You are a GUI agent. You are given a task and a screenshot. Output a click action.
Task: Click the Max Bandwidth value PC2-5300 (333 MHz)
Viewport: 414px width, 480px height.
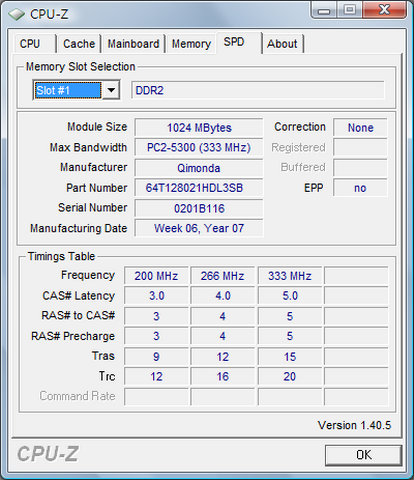(199, 148)
